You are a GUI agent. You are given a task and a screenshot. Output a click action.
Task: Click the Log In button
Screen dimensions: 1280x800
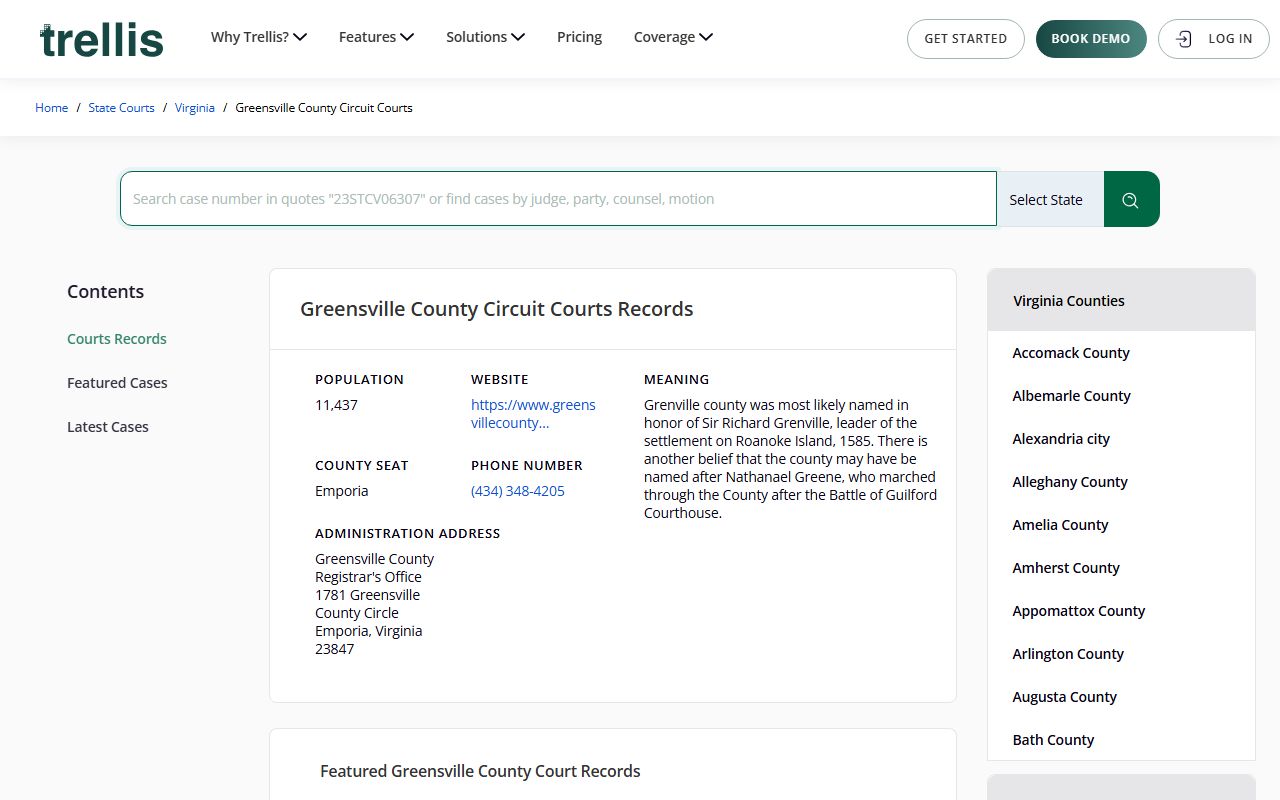[x=1214, y=39]
